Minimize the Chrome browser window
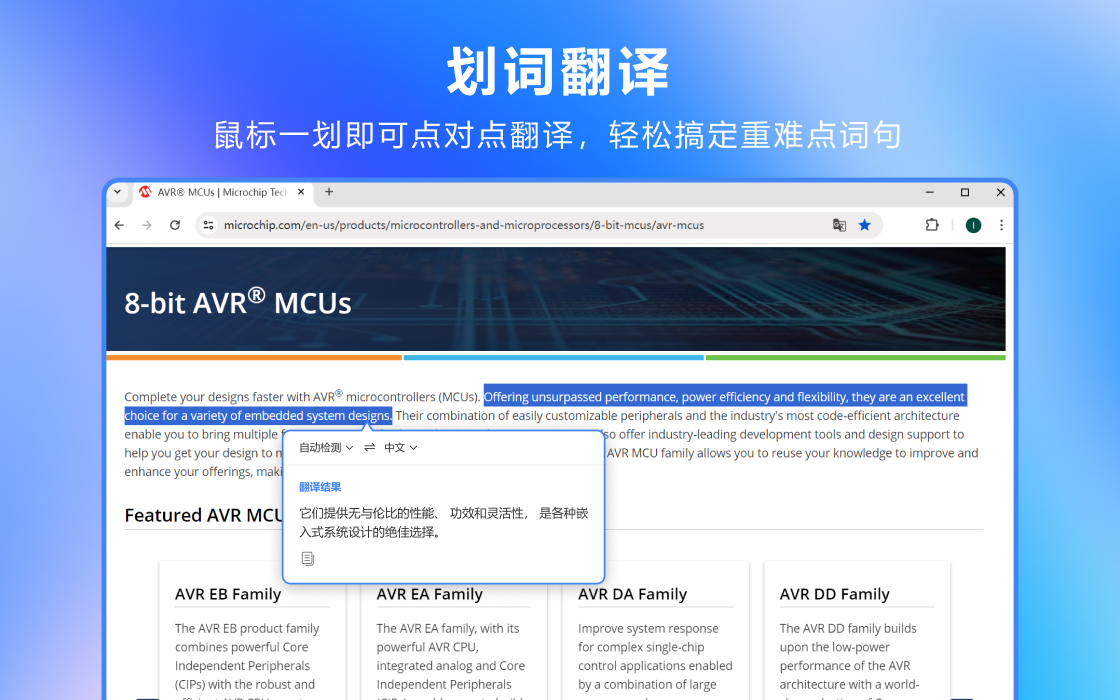The width and height of the screenshot is (1120, 700). [x=929, y=192]
